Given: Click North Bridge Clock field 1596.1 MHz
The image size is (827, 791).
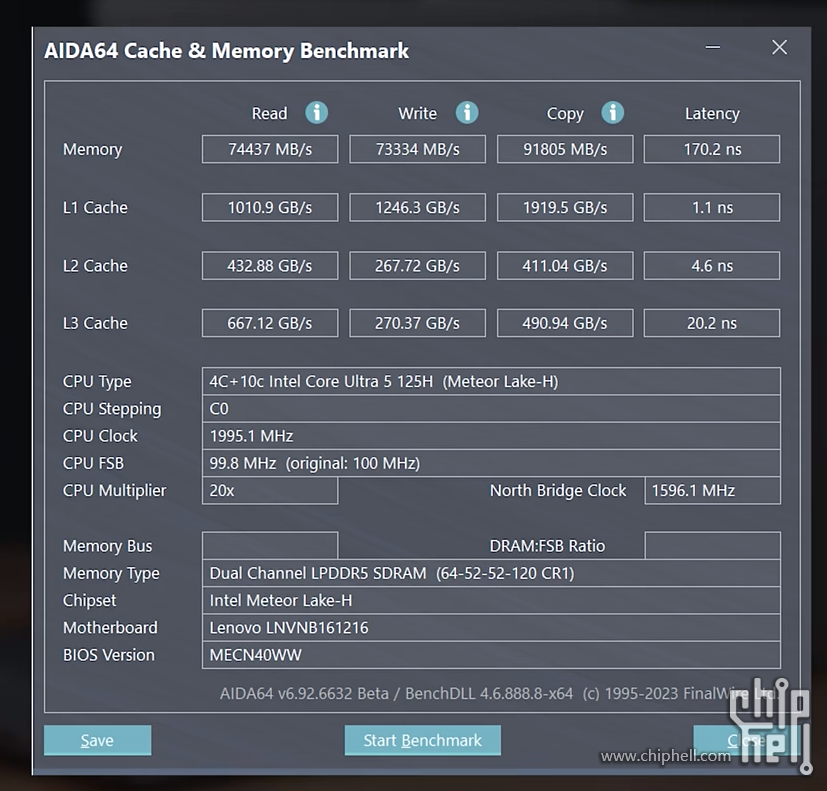Looking at the screenshot, I should [x=713, y=491].
